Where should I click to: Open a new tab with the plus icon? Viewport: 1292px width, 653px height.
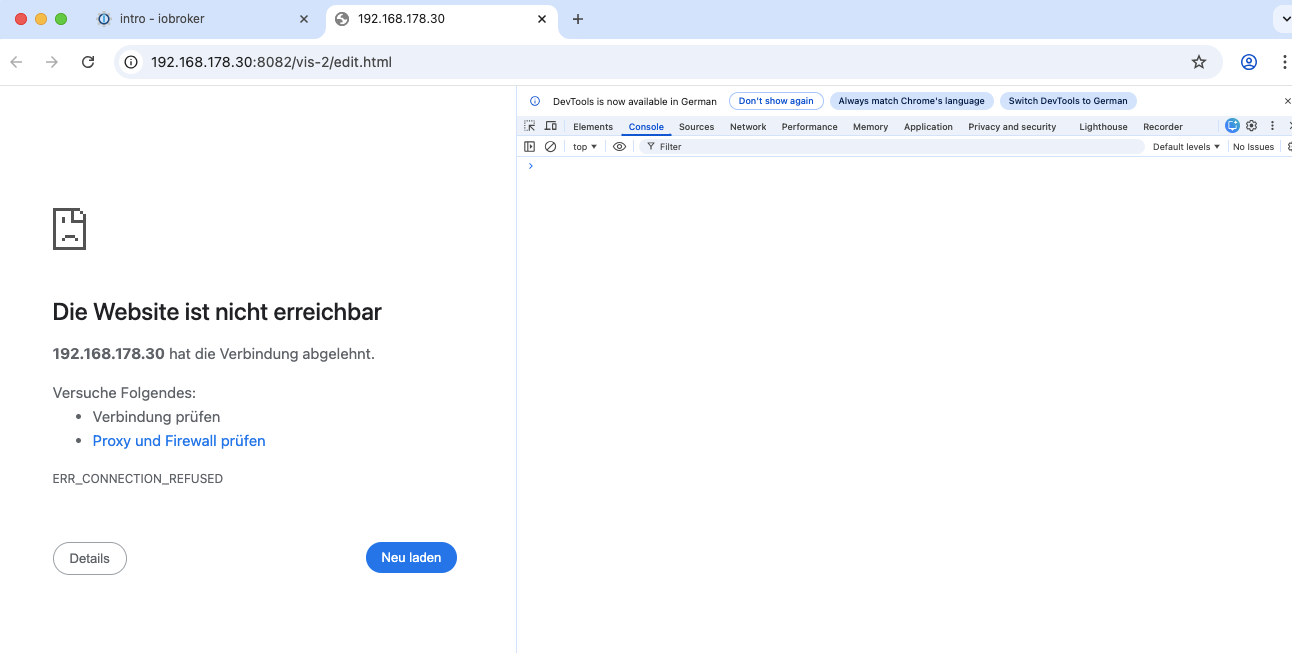point(577,19)
